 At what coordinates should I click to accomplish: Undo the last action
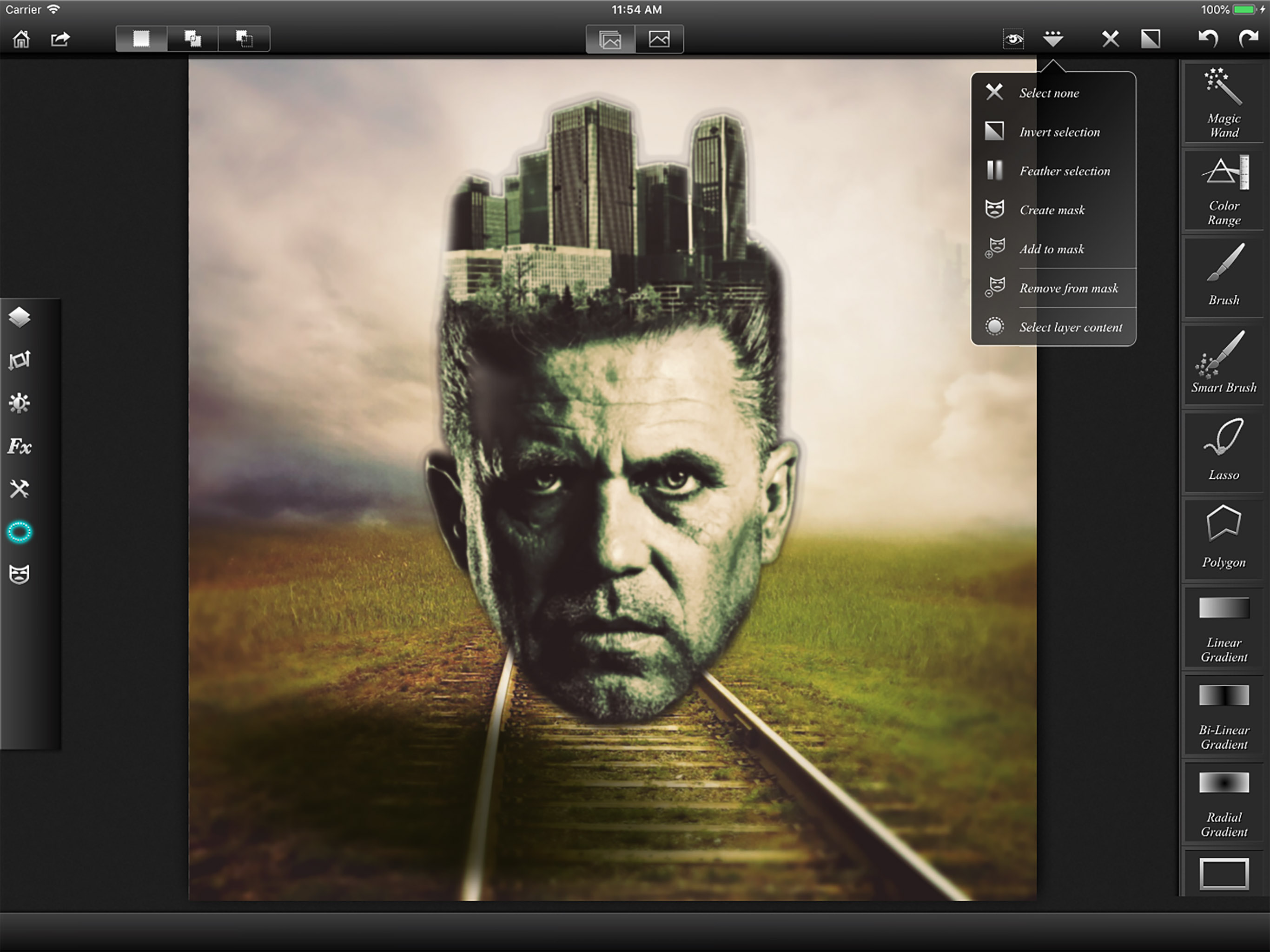[1208, 39]
